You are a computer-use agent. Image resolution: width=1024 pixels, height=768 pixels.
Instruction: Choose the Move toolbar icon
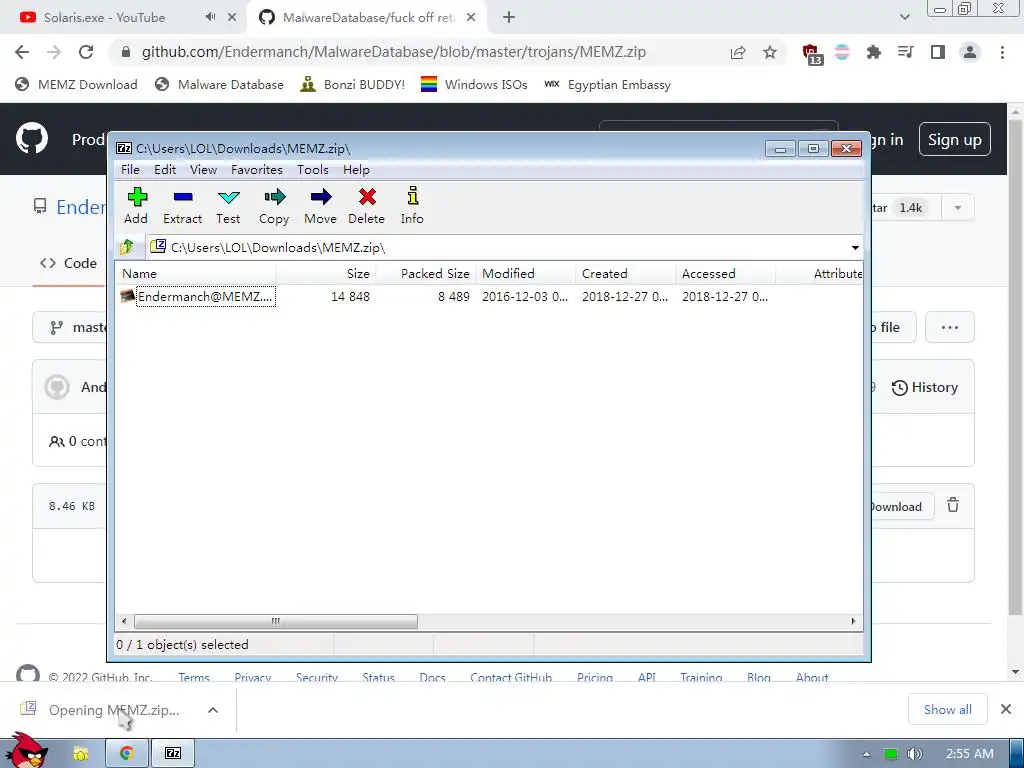pos(321,206)
